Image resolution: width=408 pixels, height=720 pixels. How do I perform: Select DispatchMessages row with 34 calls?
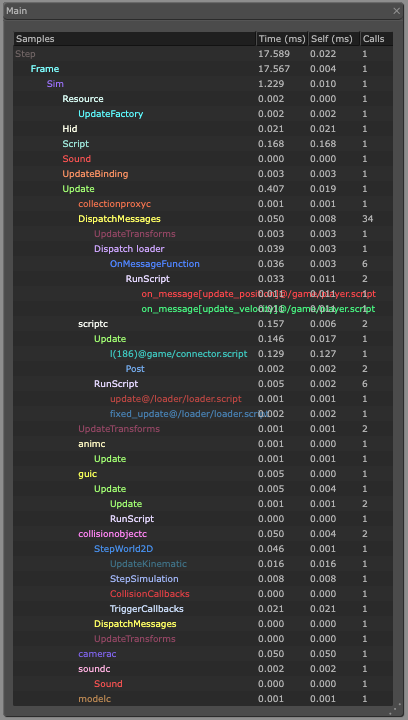point(203,219)
